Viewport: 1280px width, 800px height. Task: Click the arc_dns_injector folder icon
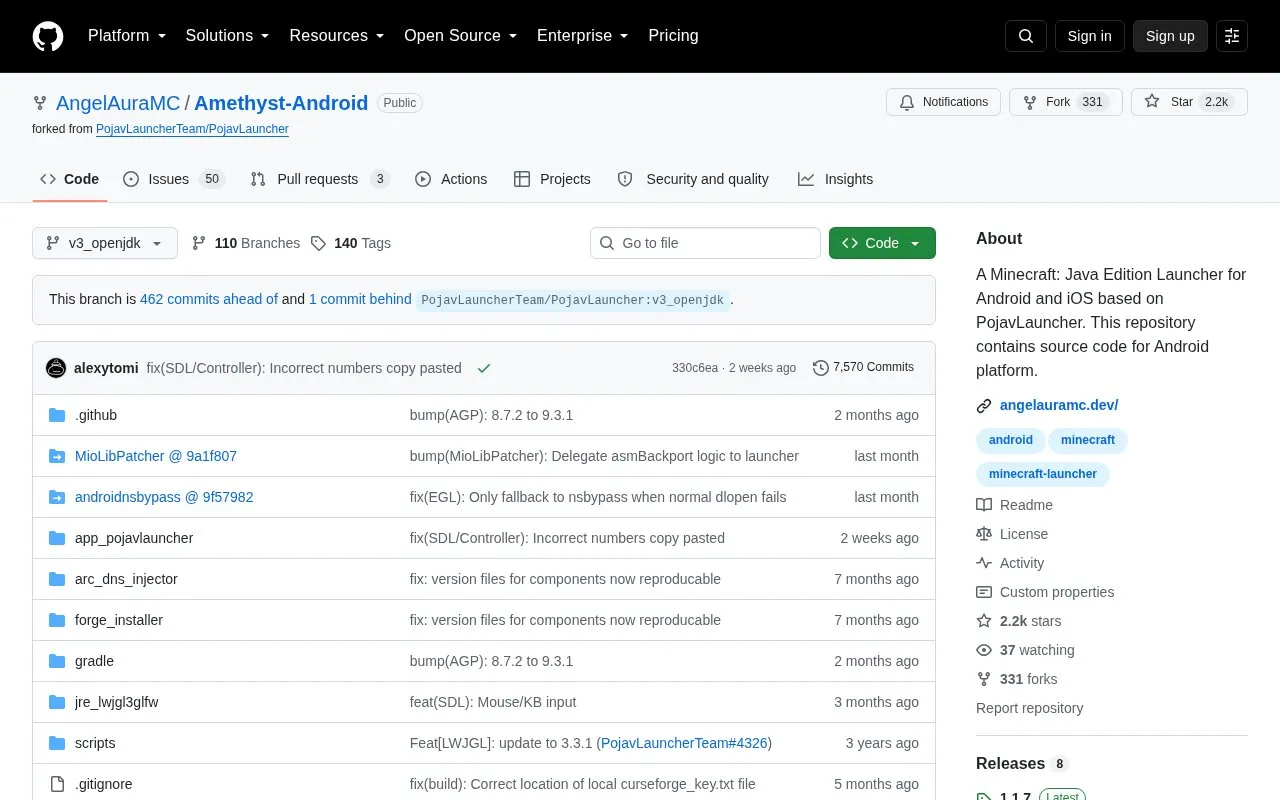pos(57,579)
